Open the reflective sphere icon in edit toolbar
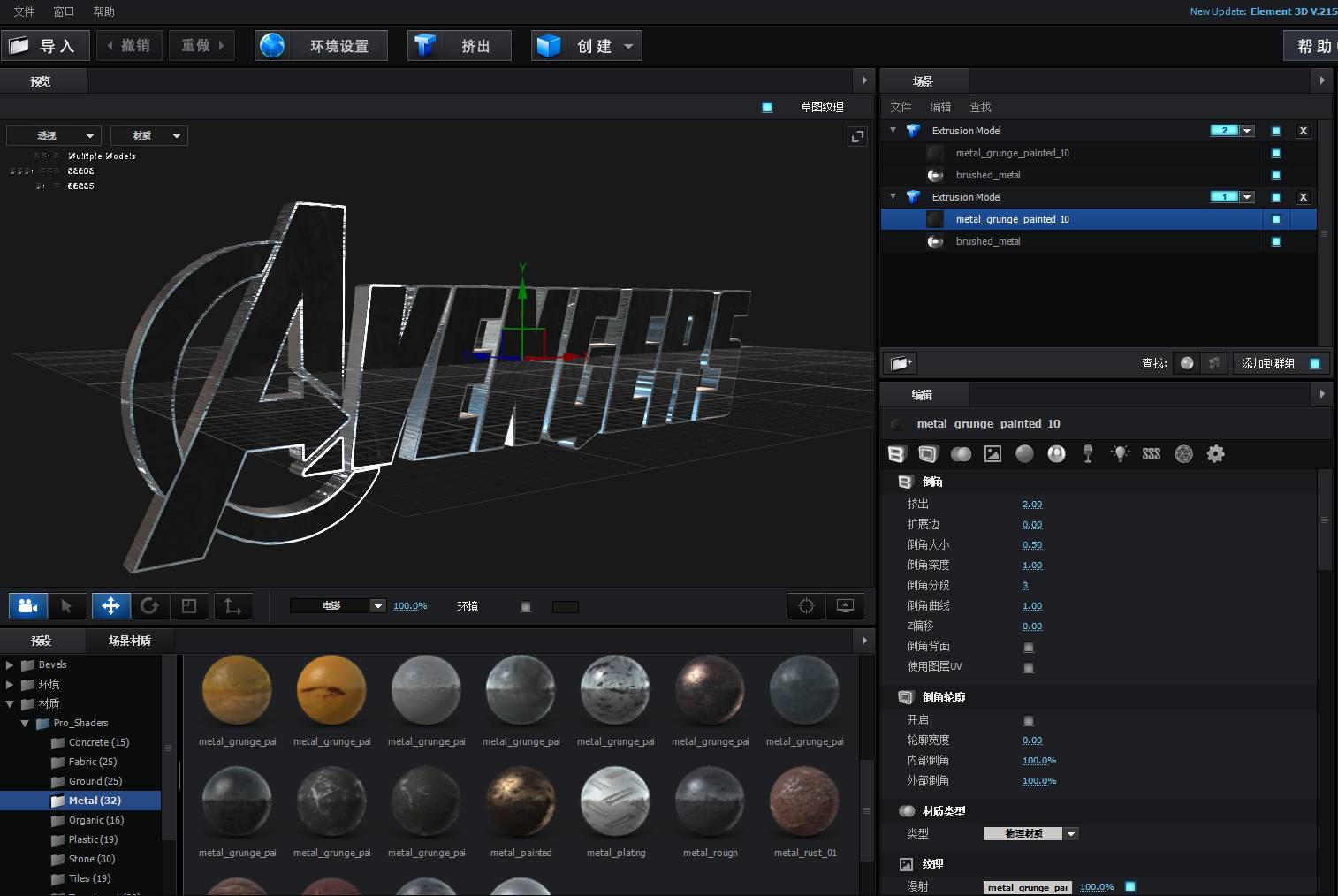The height and width of the screenshot is (896, 1338). tap(1057, 454)
